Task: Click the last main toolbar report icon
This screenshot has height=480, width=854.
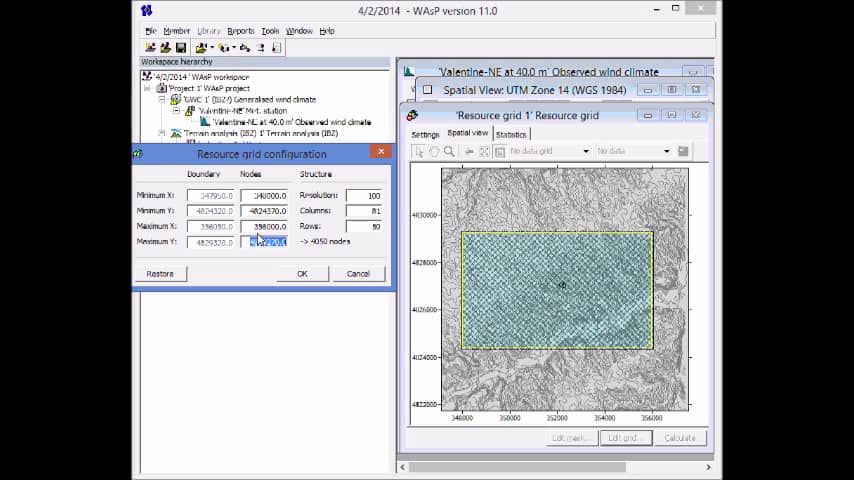Action: pos(276,48)
